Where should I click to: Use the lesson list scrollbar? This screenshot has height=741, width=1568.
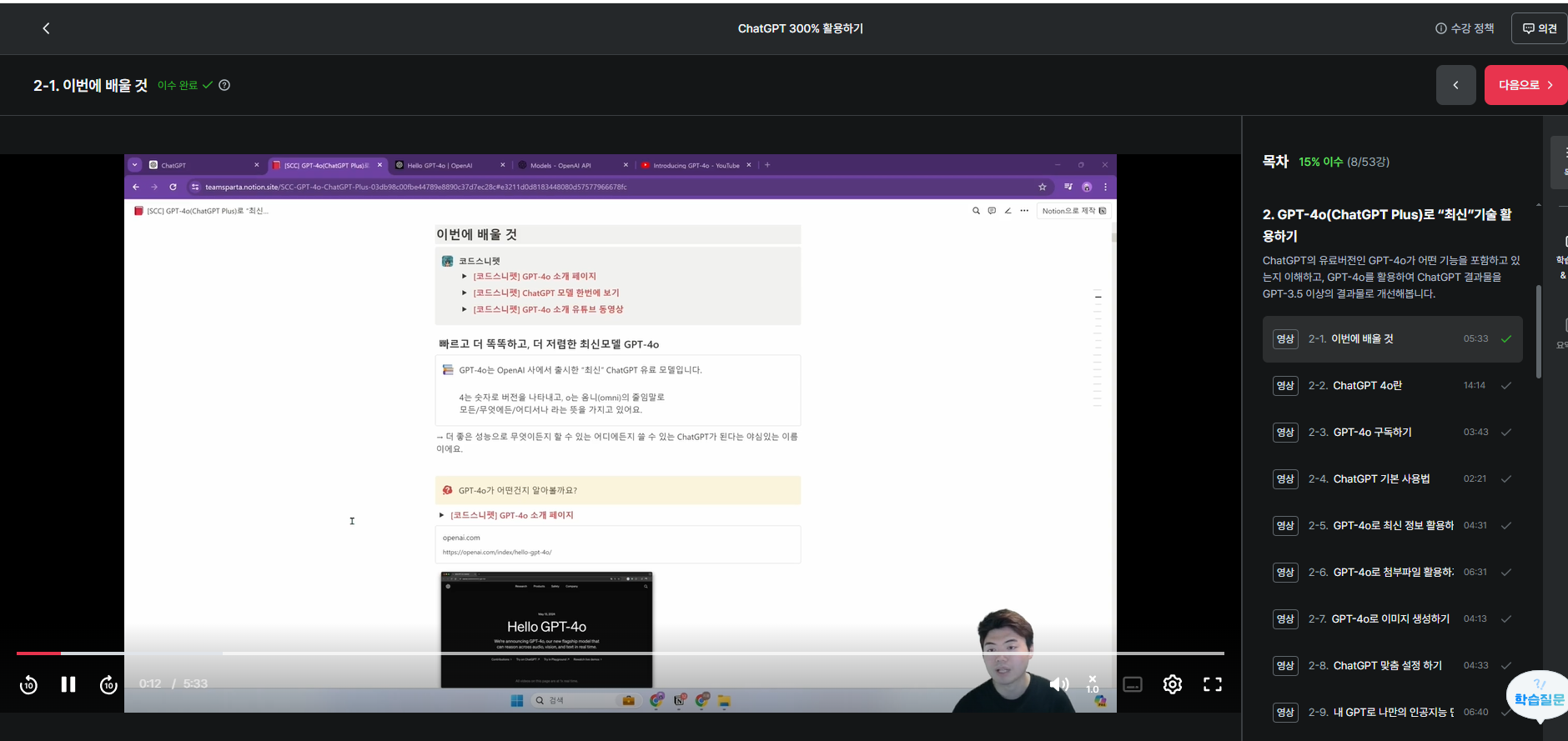coord(1538,332)
